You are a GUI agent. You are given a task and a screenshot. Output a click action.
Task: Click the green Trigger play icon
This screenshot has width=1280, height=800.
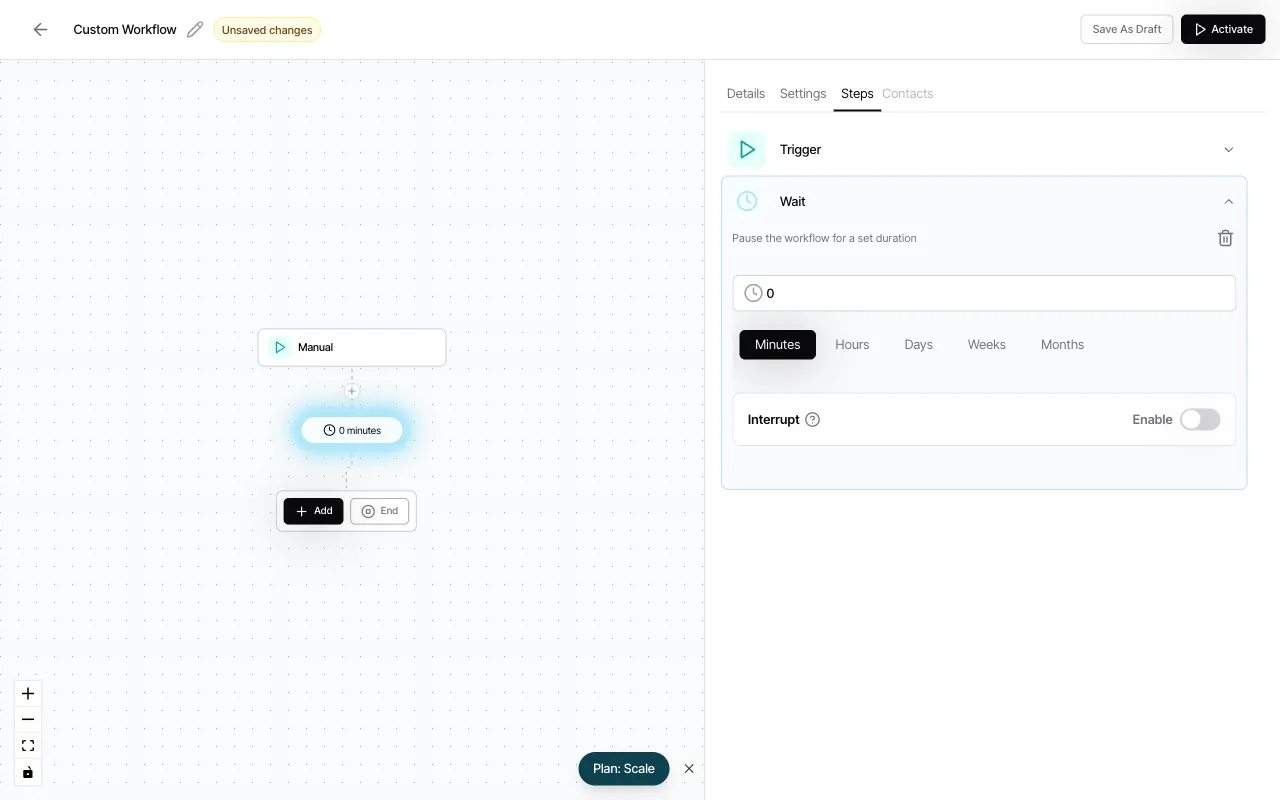pos(747,149)
